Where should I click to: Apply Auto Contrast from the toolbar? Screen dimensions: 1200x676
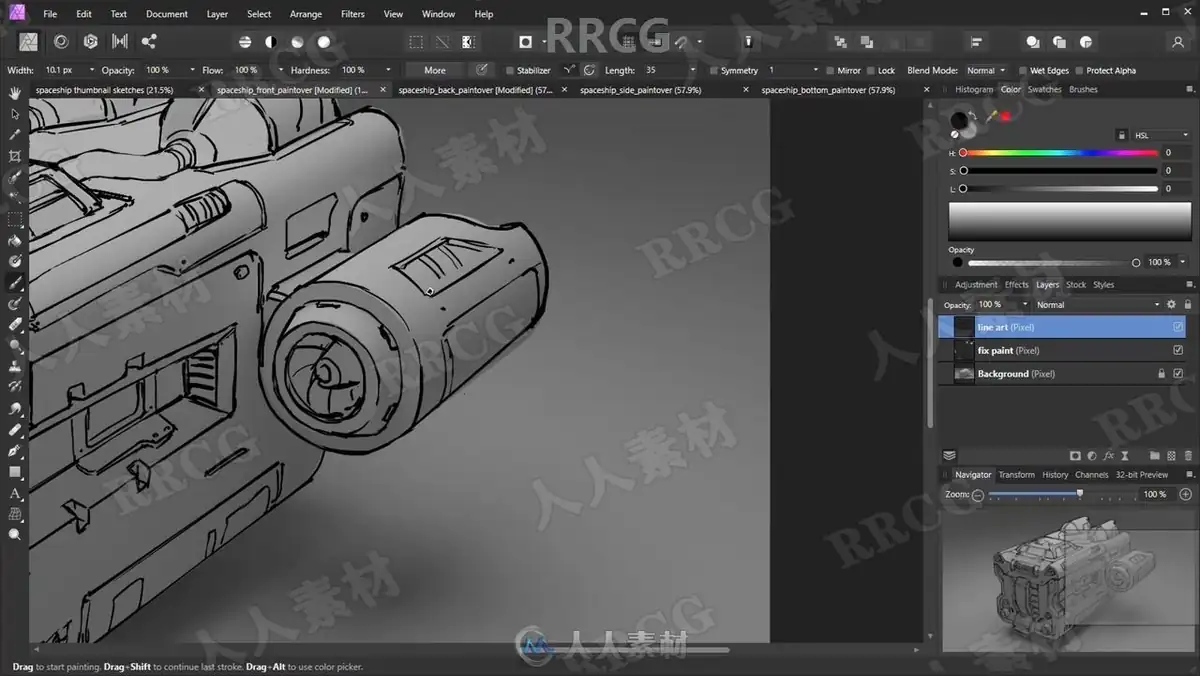(271, 42)
